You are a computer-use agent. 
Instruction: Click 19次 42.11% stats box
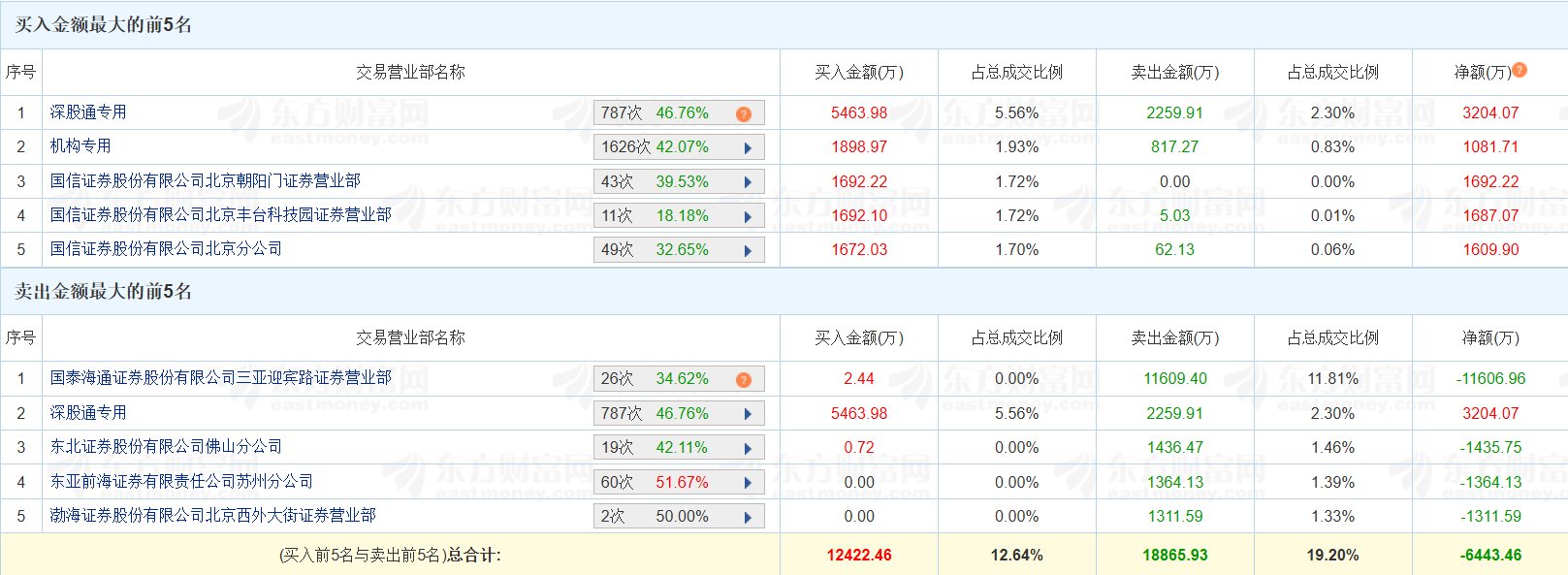(679, 448)
